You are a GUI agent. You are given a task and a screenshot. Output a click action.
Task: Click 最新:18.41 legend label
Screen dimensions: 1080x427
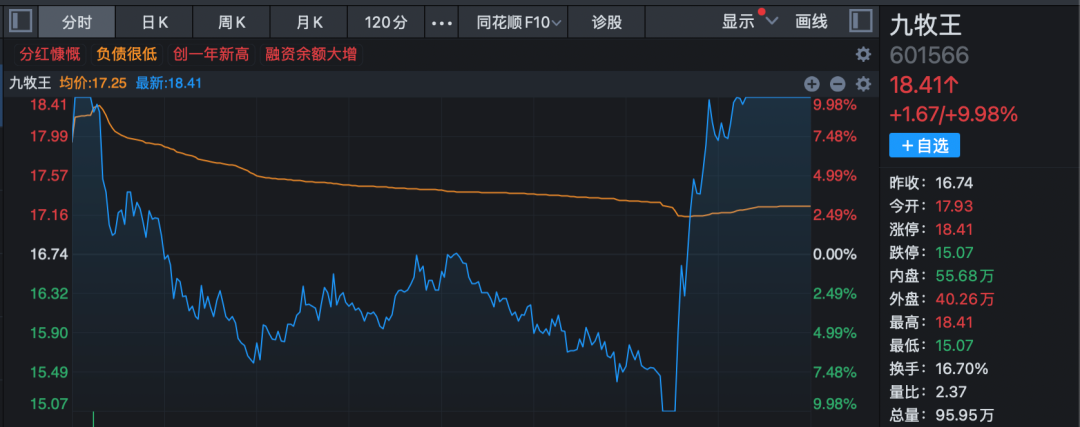click(x=169, y=84)
